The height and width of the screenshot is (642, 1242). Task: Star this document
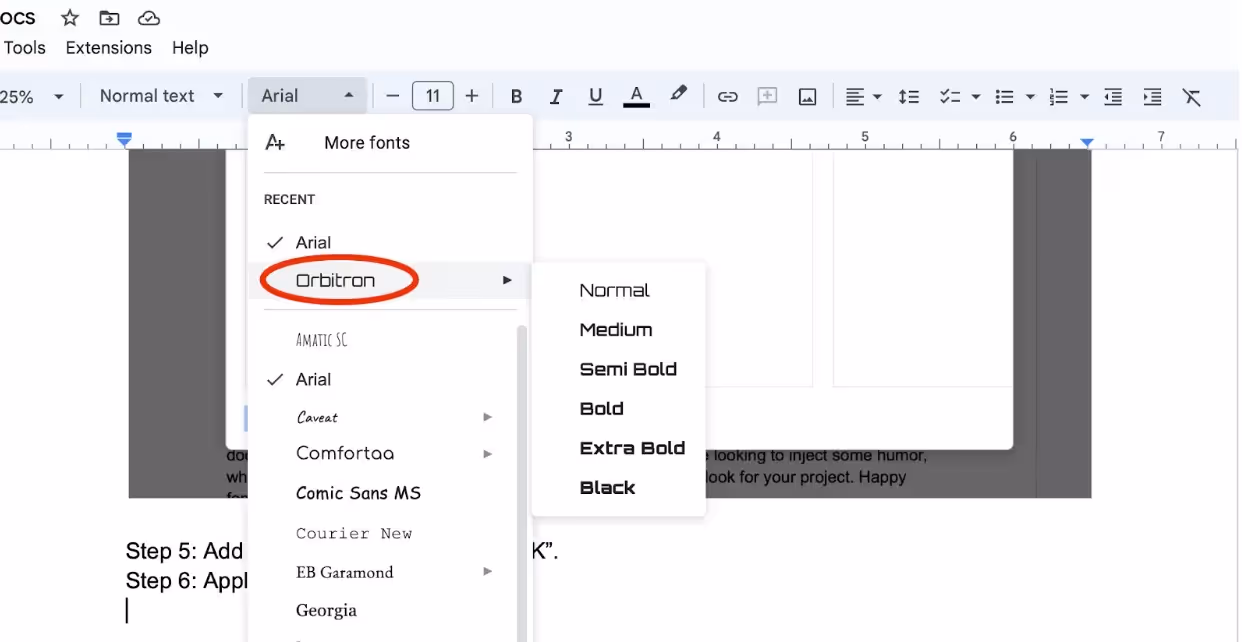70,18
